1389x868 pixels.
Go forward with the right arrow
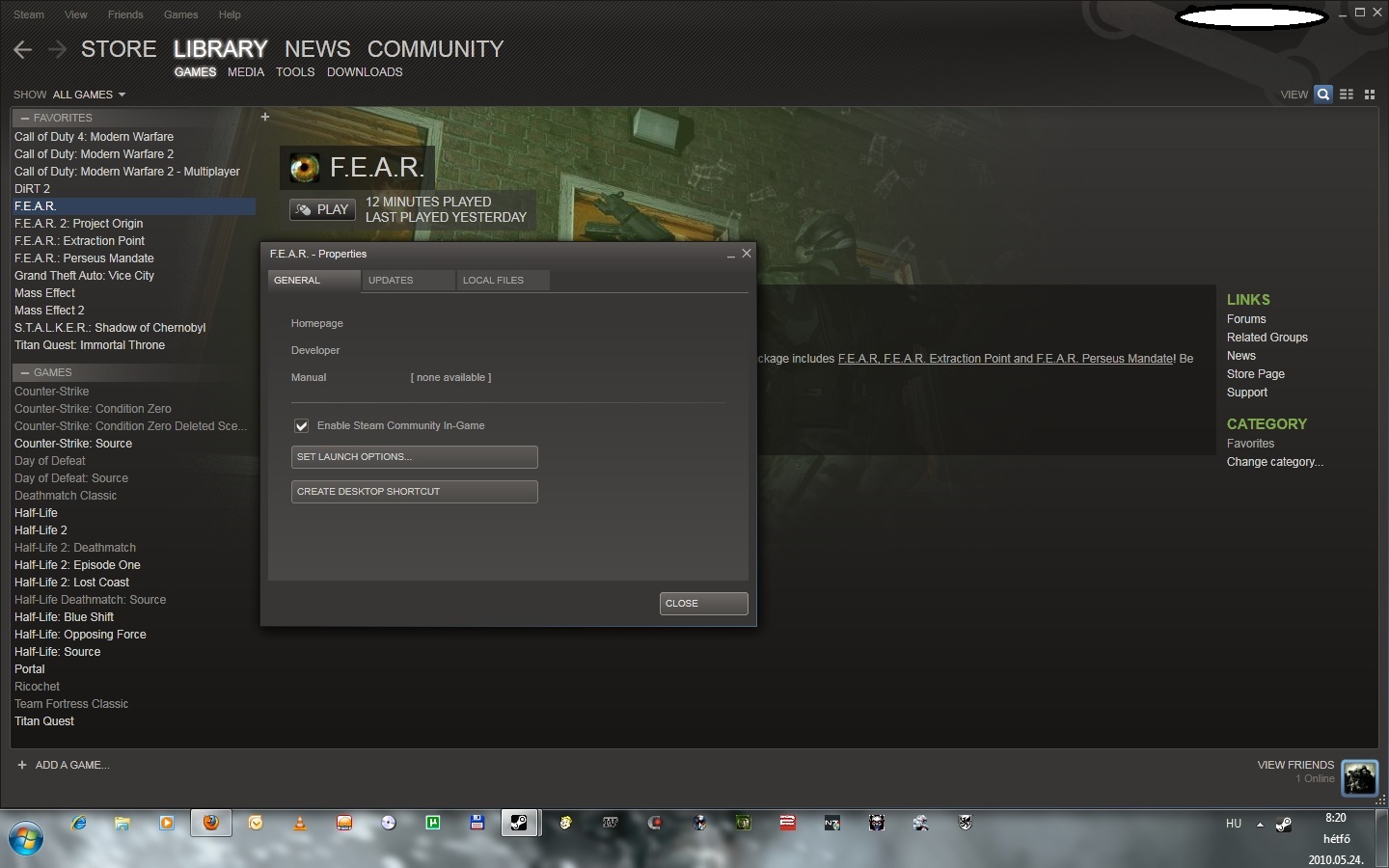pyautogui.click(x=57, y=50)
